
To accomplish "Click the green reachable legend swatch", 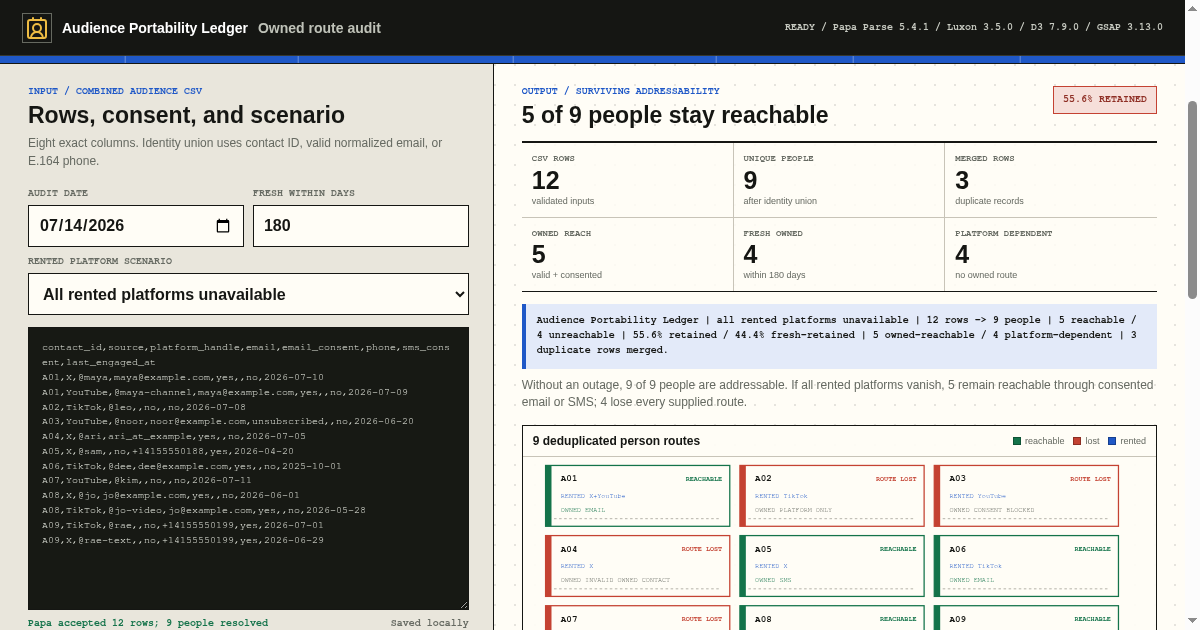I will coord(1017,441).
